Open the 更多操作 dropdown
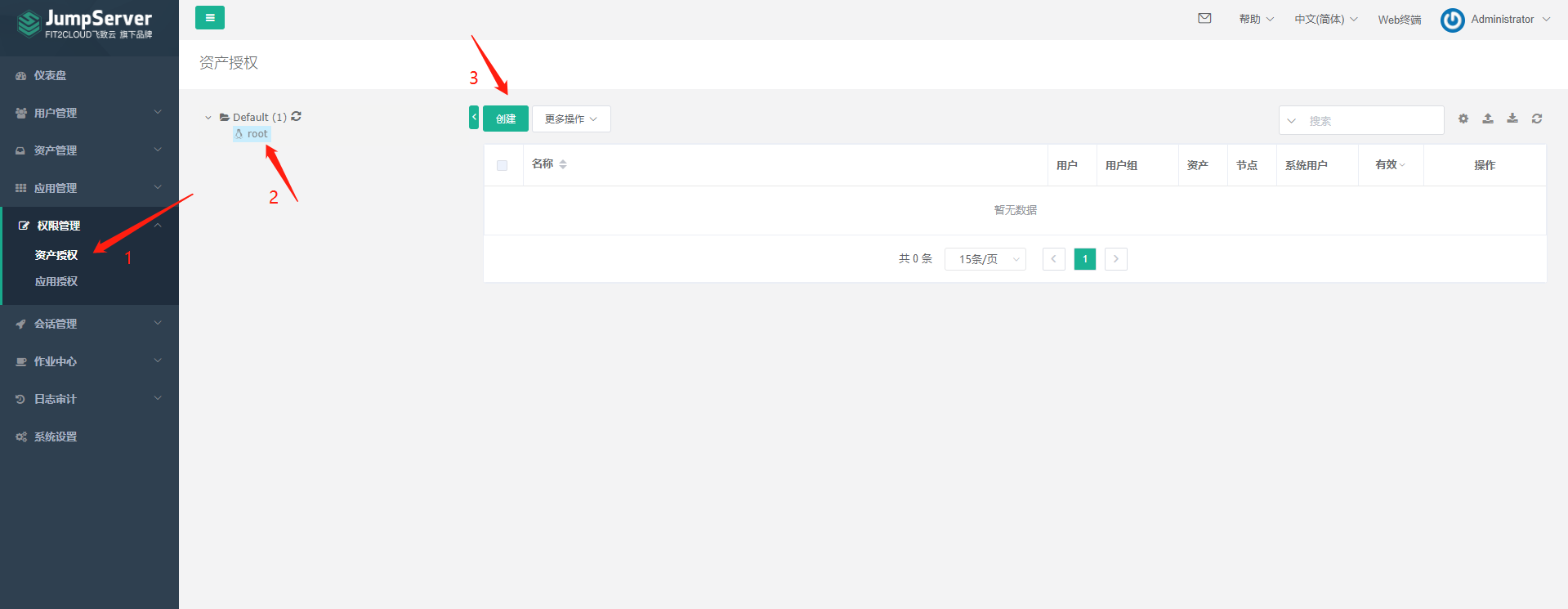 pos(571,119)
